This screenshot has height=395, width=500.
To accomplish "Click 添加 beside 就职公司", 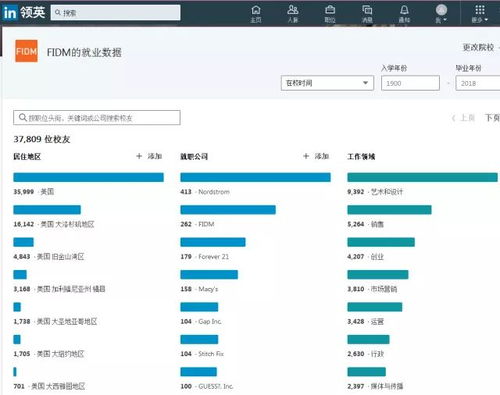I will click(x=316, y=156).
